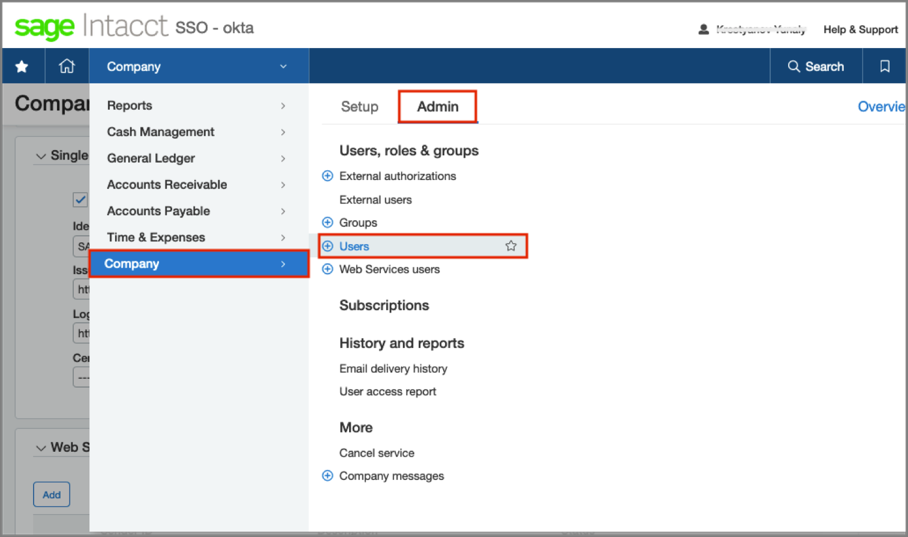
Task: Favorite Users with the star icon
Action: coord(511,246)
